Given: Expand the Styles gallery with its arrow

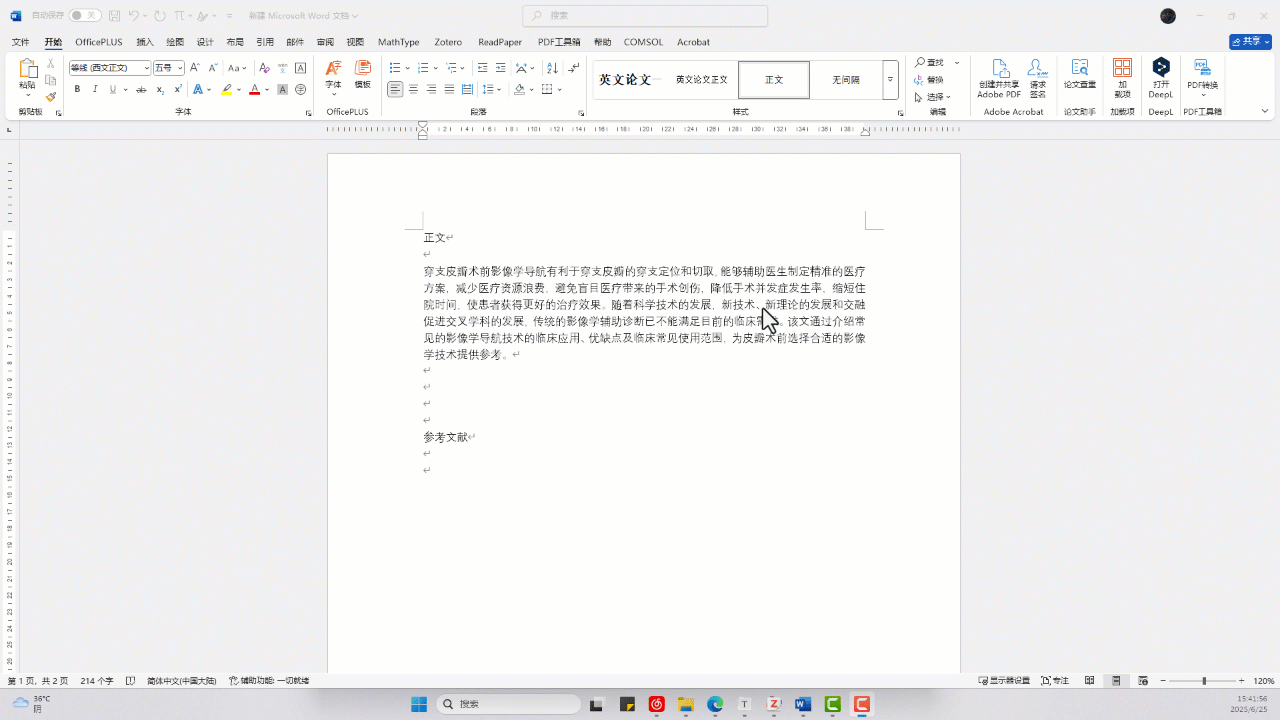Looking at the screenshot, I should pyautogui.click(x=889, y=79).
